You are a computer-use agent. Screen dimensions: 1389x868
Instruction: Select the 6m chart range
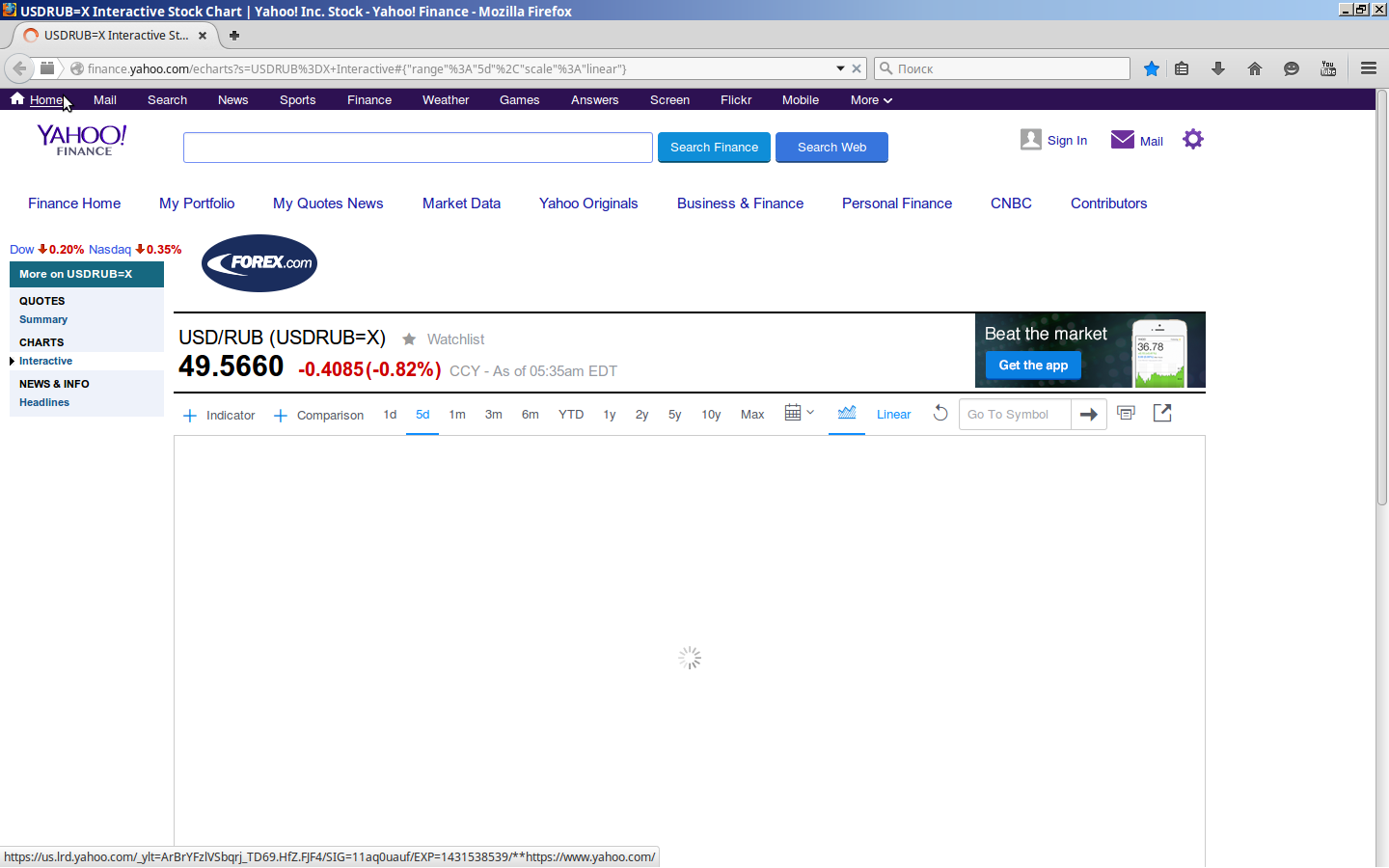pyautogui.click(x=531, y=415)
